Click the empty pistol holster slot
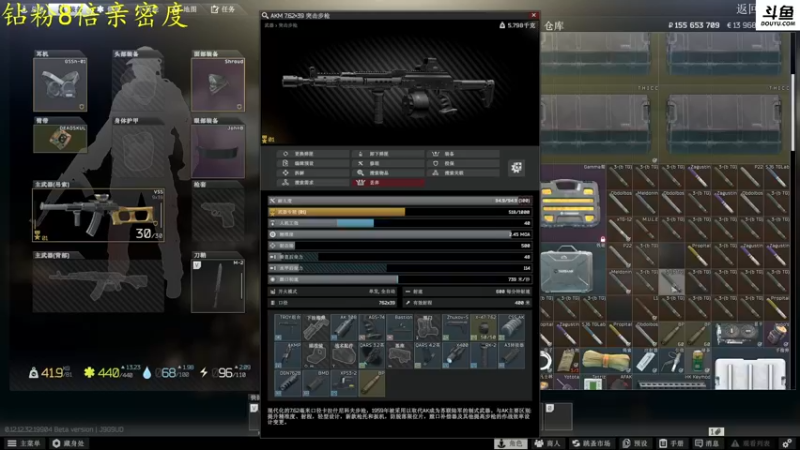800x450 pixels. 218,214
